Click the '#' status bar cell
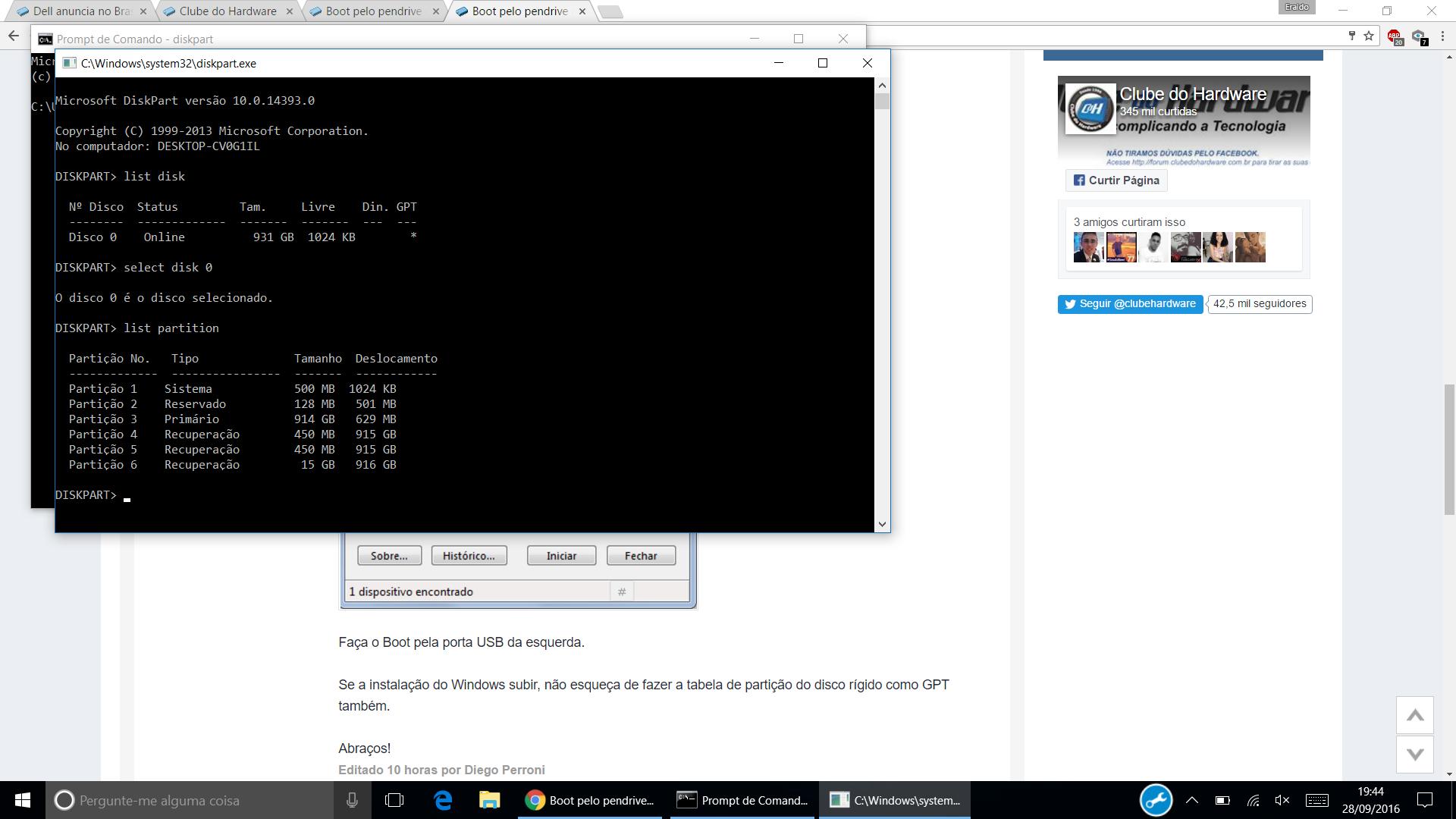1456x819 pixels. pyautogui.click(x=622, y=591)
